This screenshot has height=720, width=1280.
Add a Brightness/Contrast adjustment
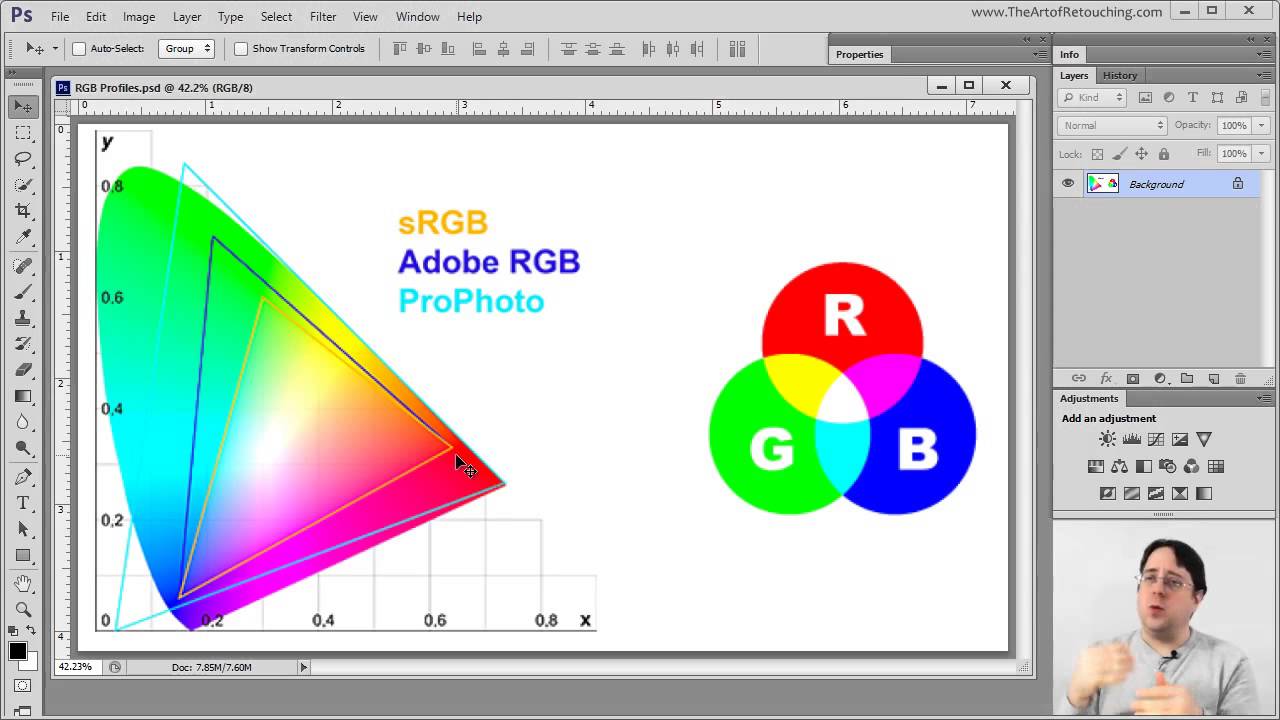tap(1107, 439)
